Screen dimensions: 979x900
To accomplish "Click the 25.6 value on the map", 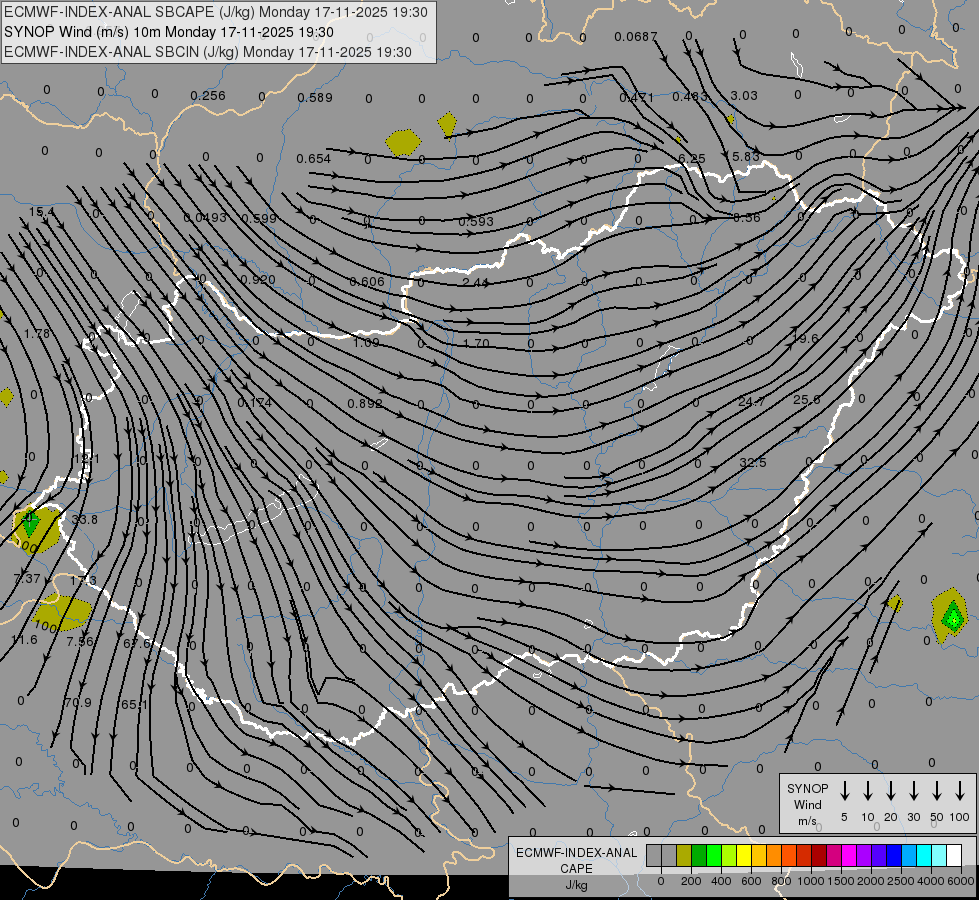I will [x=806, y=400].
